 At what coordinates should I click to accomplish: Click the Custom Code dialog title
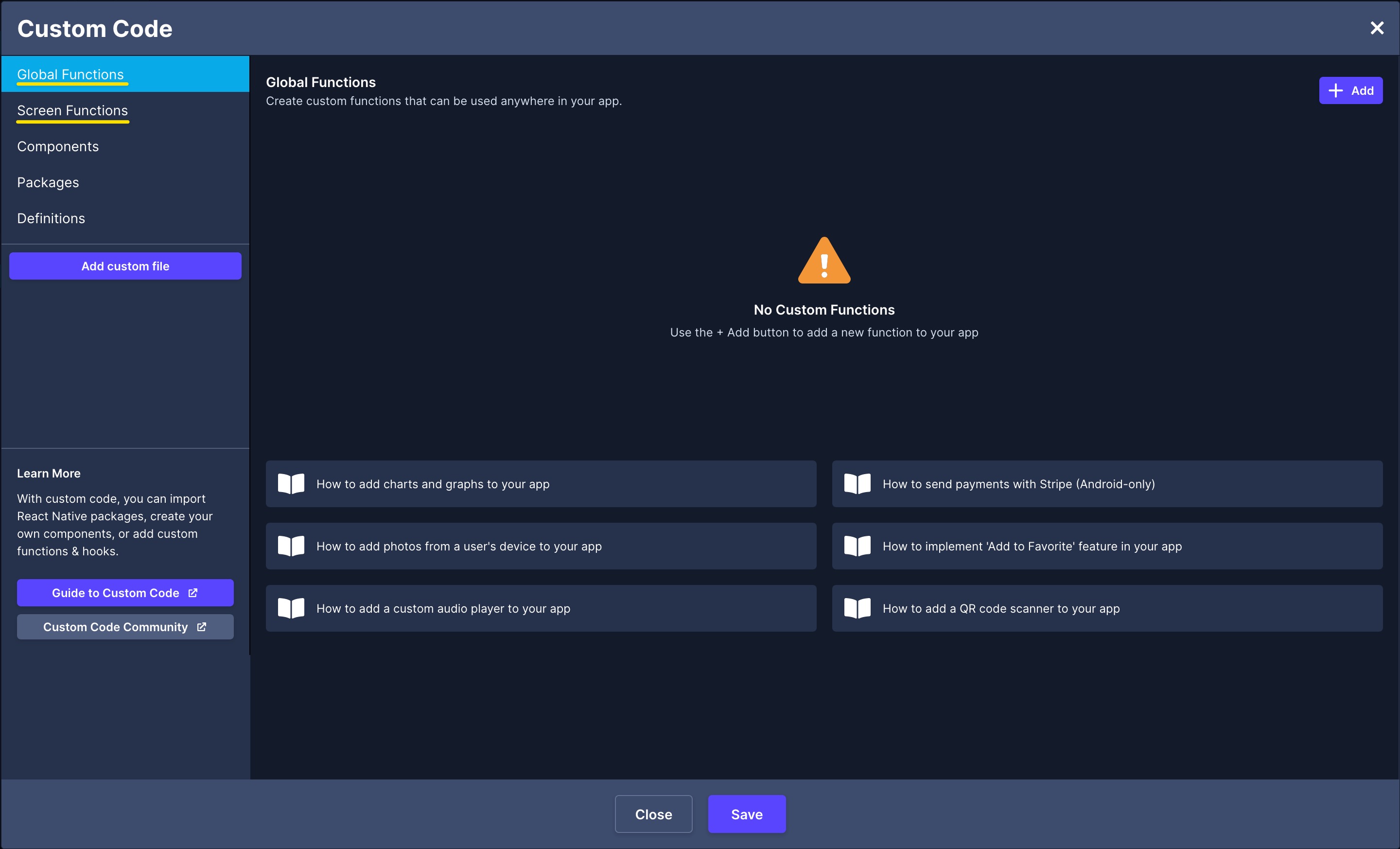(x=95, y=28)
